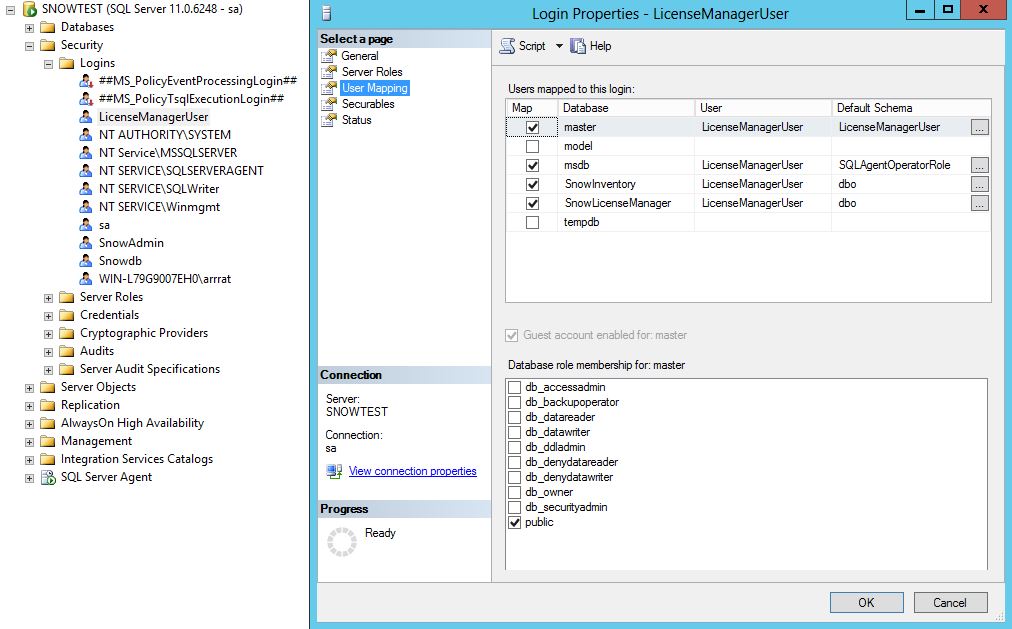
Task: Uncheck the Map checkbox for SnowInventory
Action: click(532, 185)
